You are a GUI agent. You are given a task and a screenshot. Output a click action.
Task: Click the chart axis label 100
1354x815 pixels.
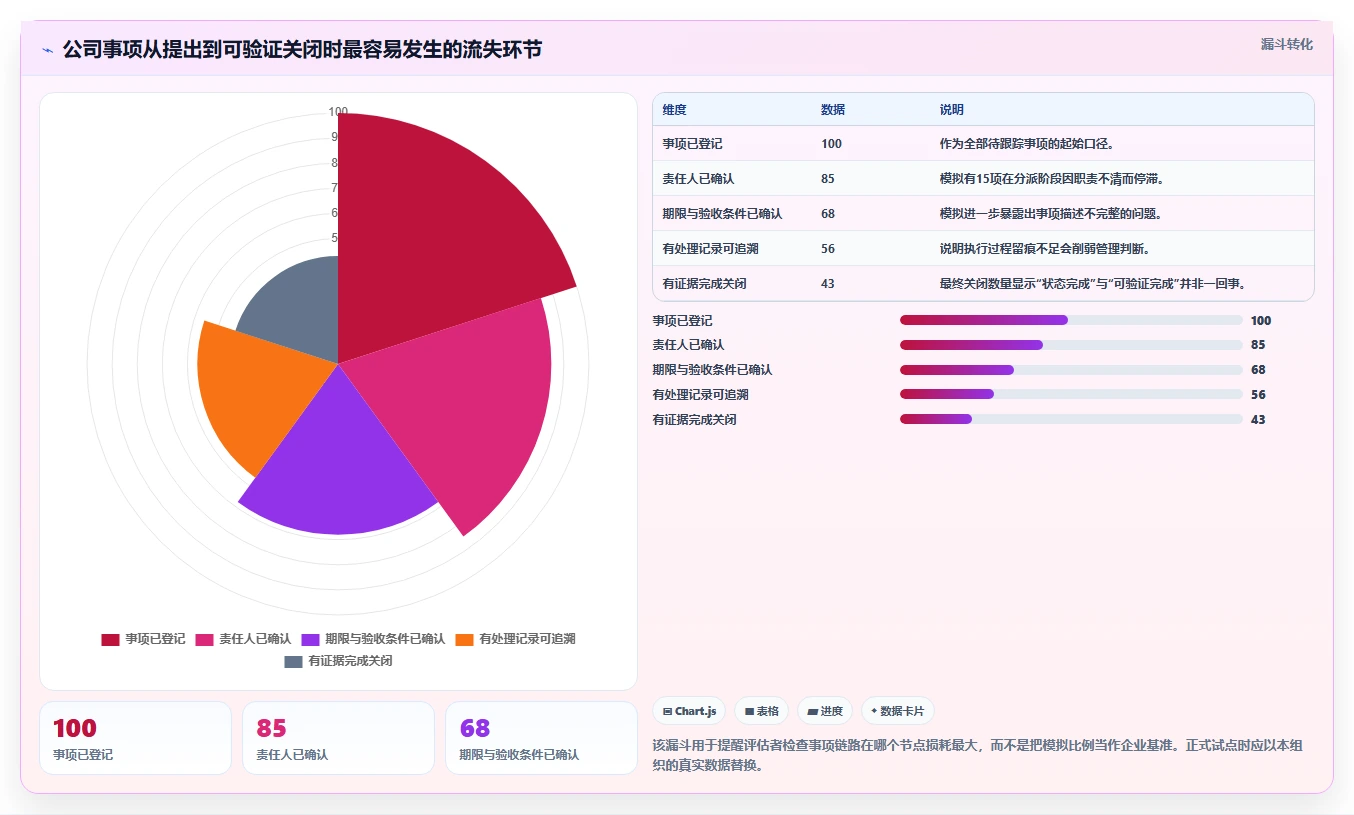point(338,112)
